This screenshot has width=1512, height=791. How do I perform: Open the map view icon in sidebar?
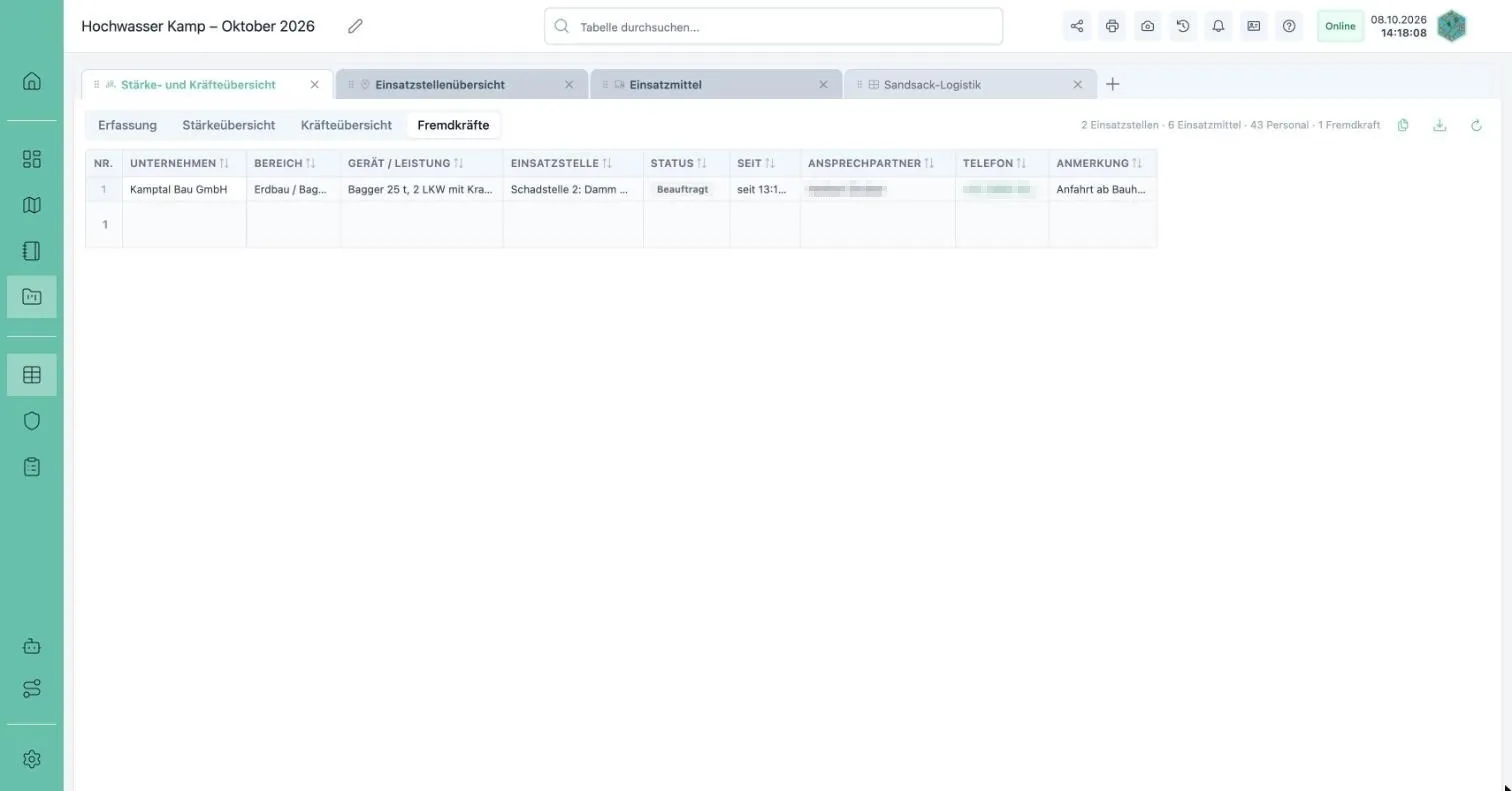[x=32, y=205]
